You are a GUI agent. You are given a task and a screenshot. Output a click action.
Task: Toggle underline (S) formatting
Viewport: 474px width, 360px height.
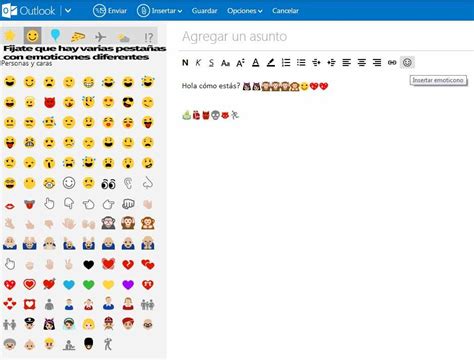click(x=211, y=63)
